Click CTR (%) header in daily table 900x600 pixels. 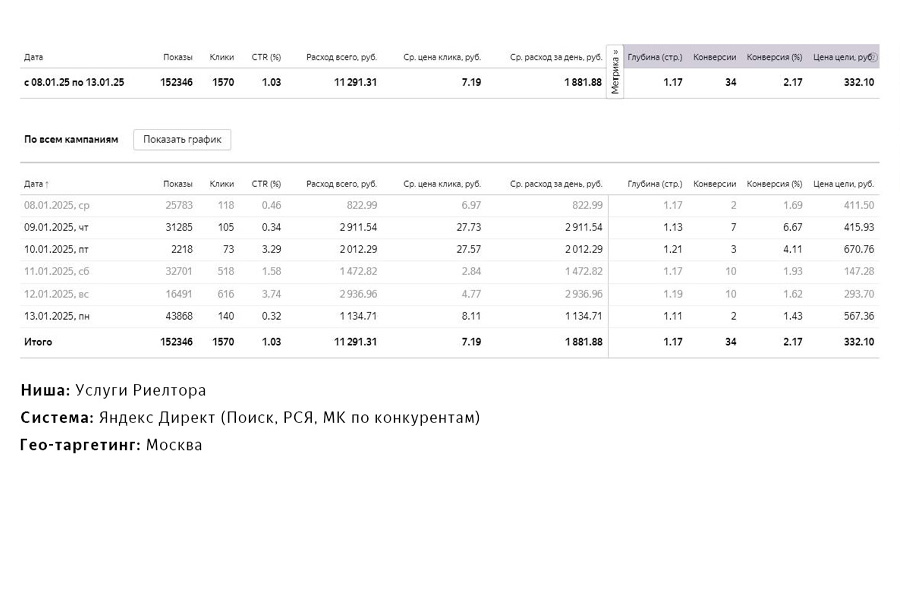(266, 184)
